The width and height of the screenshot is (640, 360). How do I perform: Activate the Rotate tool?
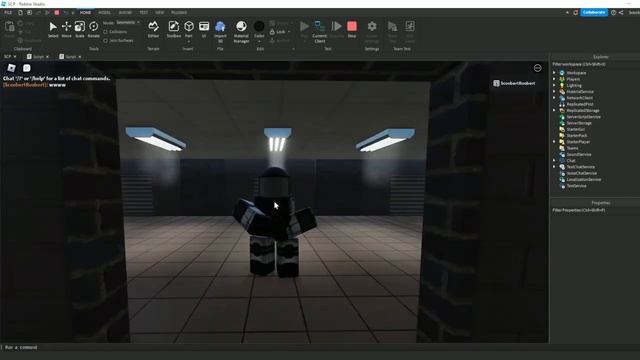93,27
